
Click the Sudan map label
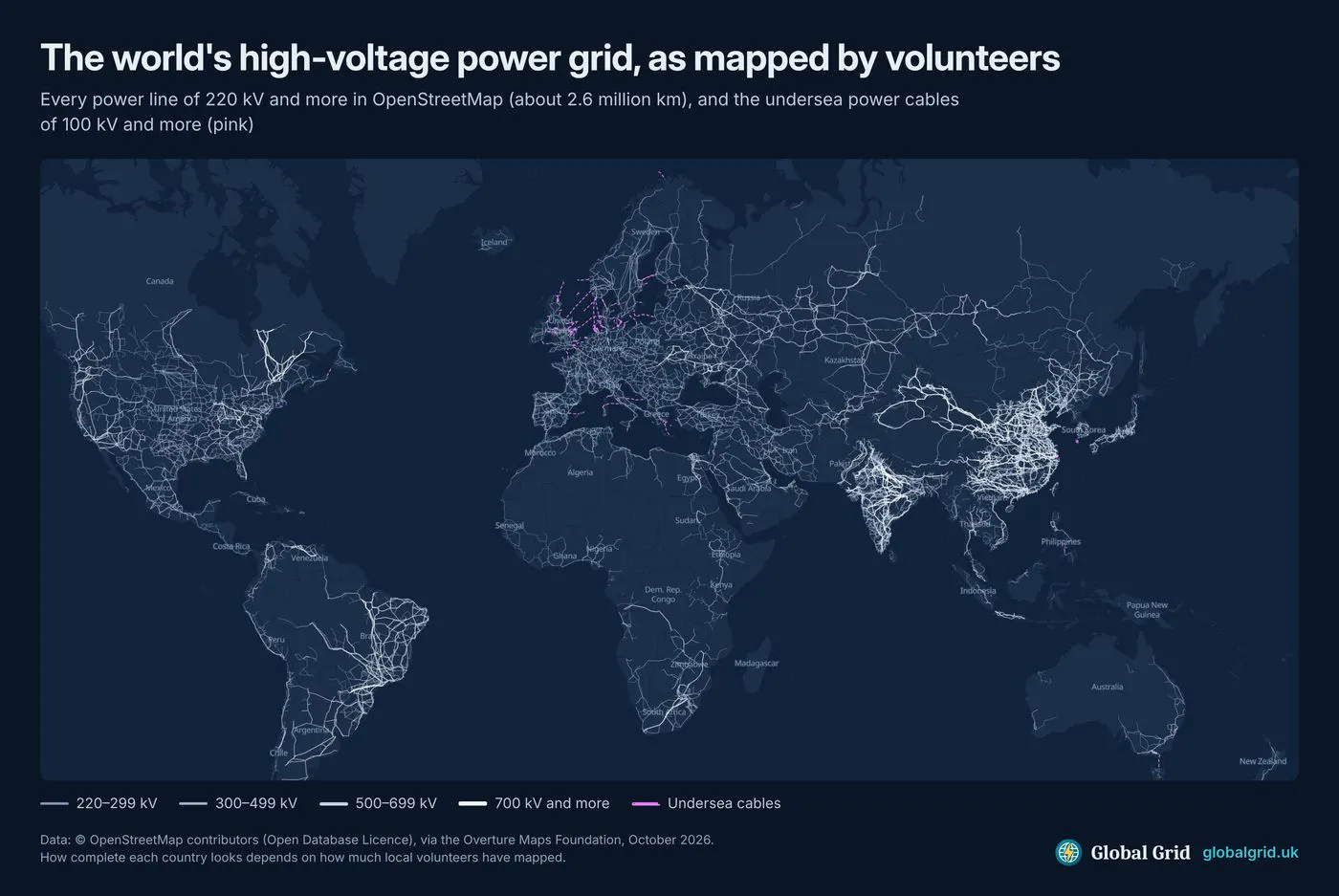tap(687, 520)
